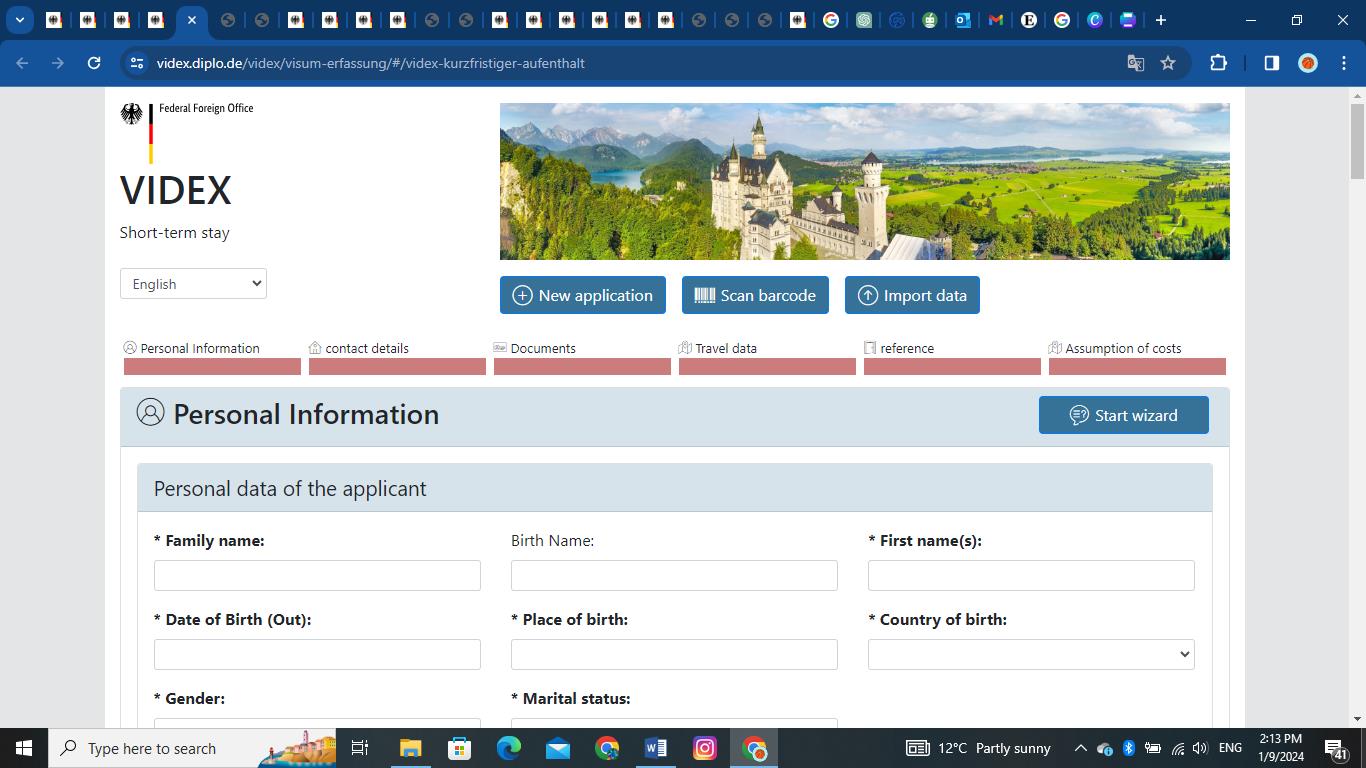Click the envelope icon beside Documents
Image resolution: width=1366 pixels, height=768 pixels.
click(499, 347)
